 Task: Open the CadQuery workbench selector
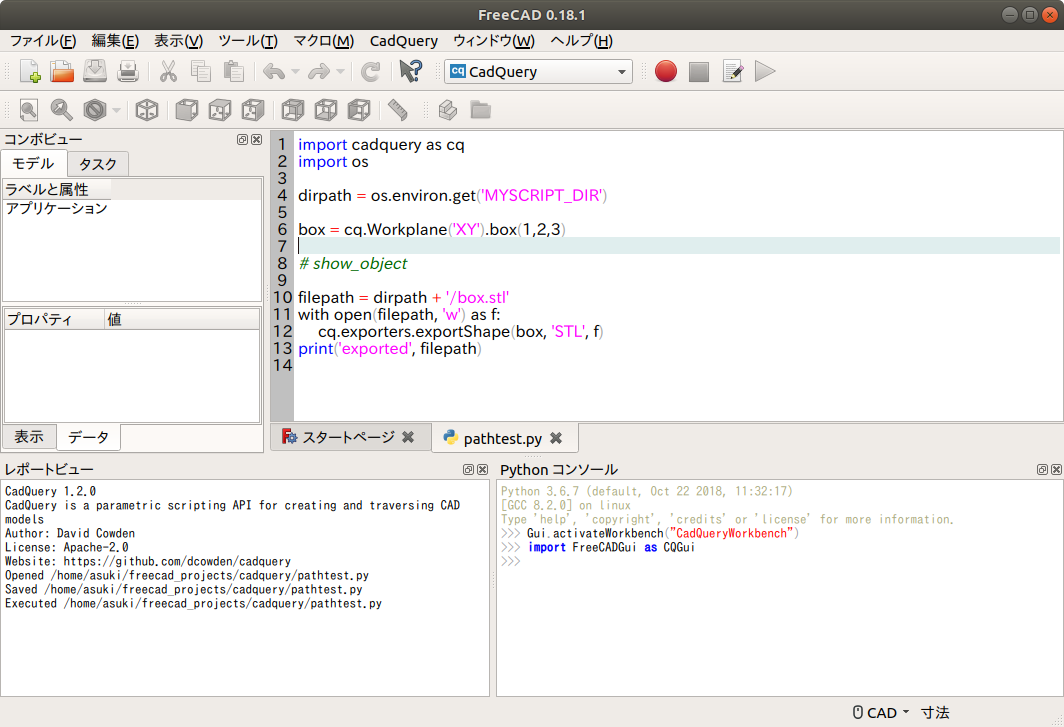538,71
